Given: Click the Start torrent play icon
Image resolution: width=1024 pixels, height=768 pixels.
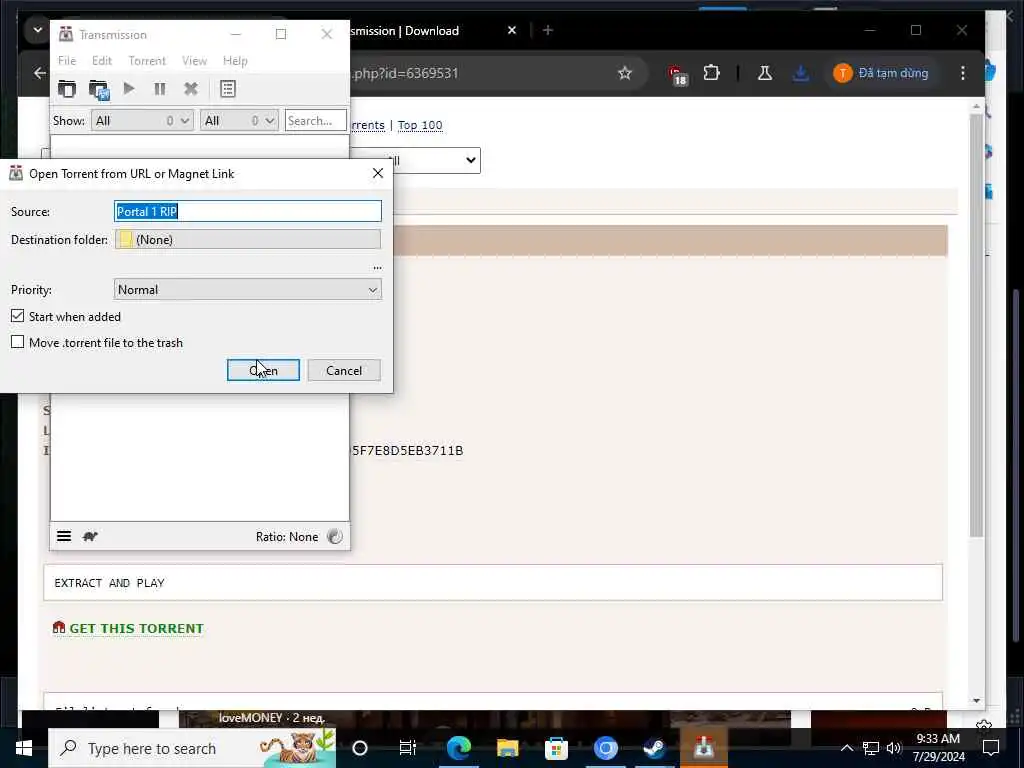Looking at the screenshot, I should [x=129, y=88].
